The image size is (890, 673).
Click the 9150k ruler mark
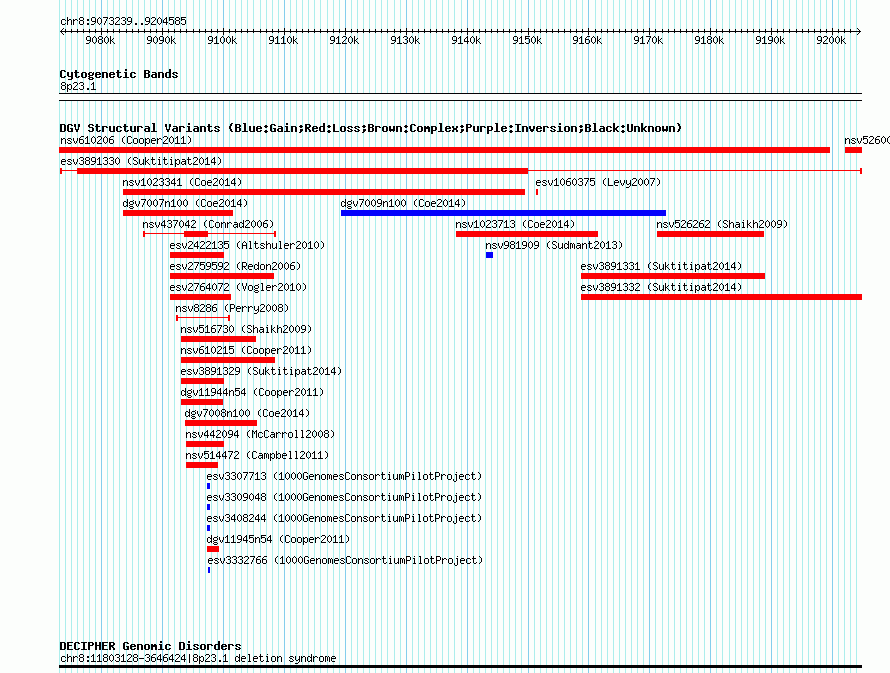pos(527,40)
